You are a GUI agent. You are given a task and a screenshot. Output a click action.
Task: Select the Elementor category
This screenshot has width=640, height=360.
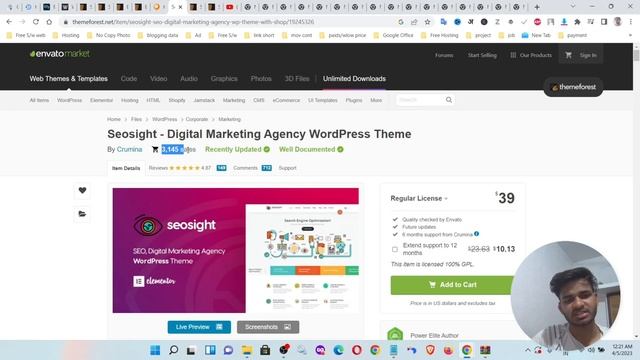pyautogui.click(x=102, y=100)
